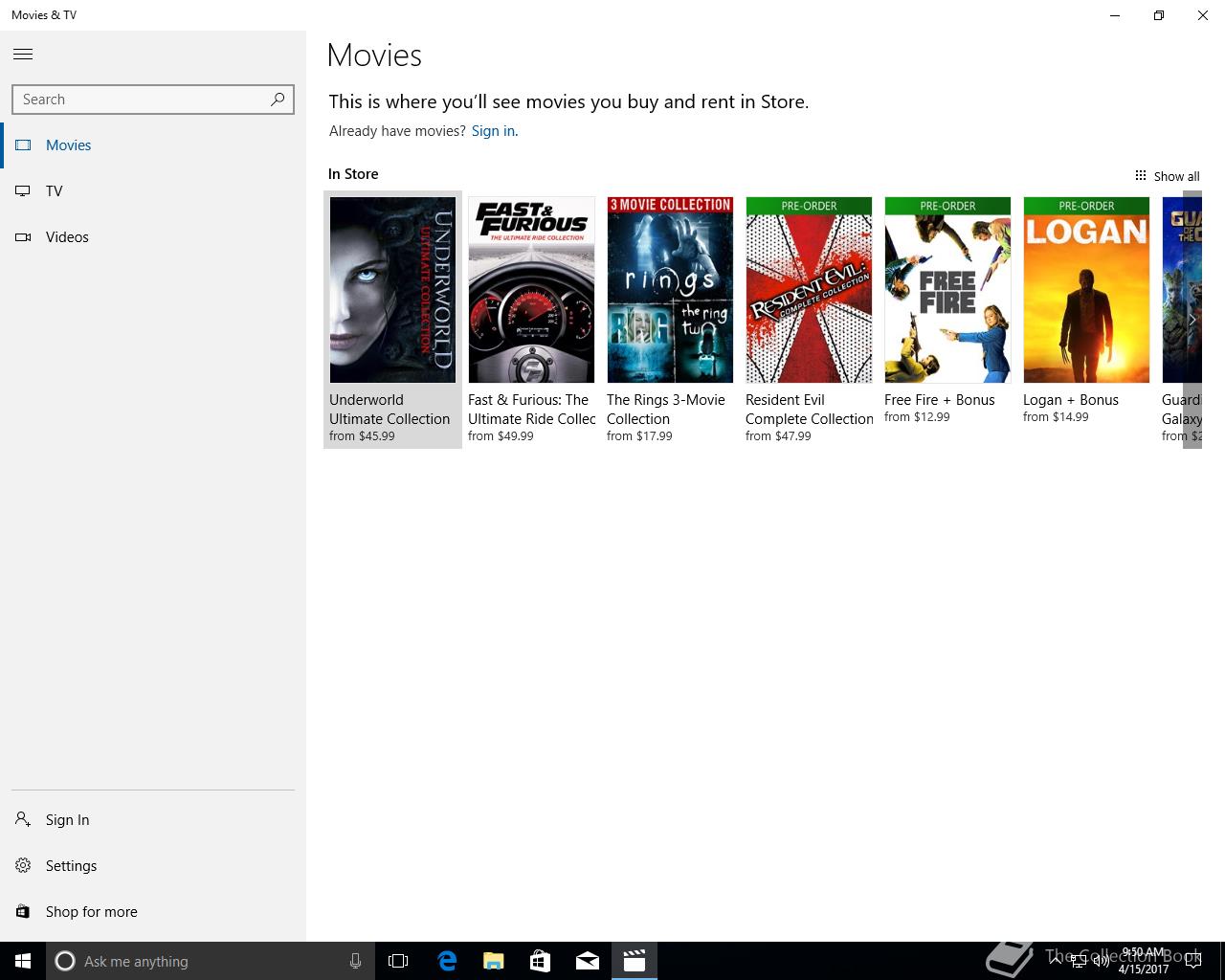The height and width of the screenshot is (980, 1225).
Task: Click the 'from $14.99' price
Action: [1056, 417]
